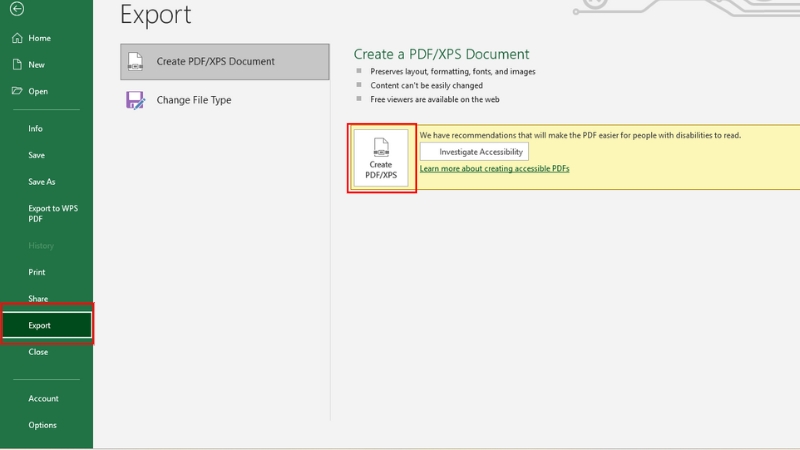Click the Create PDF/XPS icon button
The image size is (800, 450).
pyautogui.click(x=381, y=158)
